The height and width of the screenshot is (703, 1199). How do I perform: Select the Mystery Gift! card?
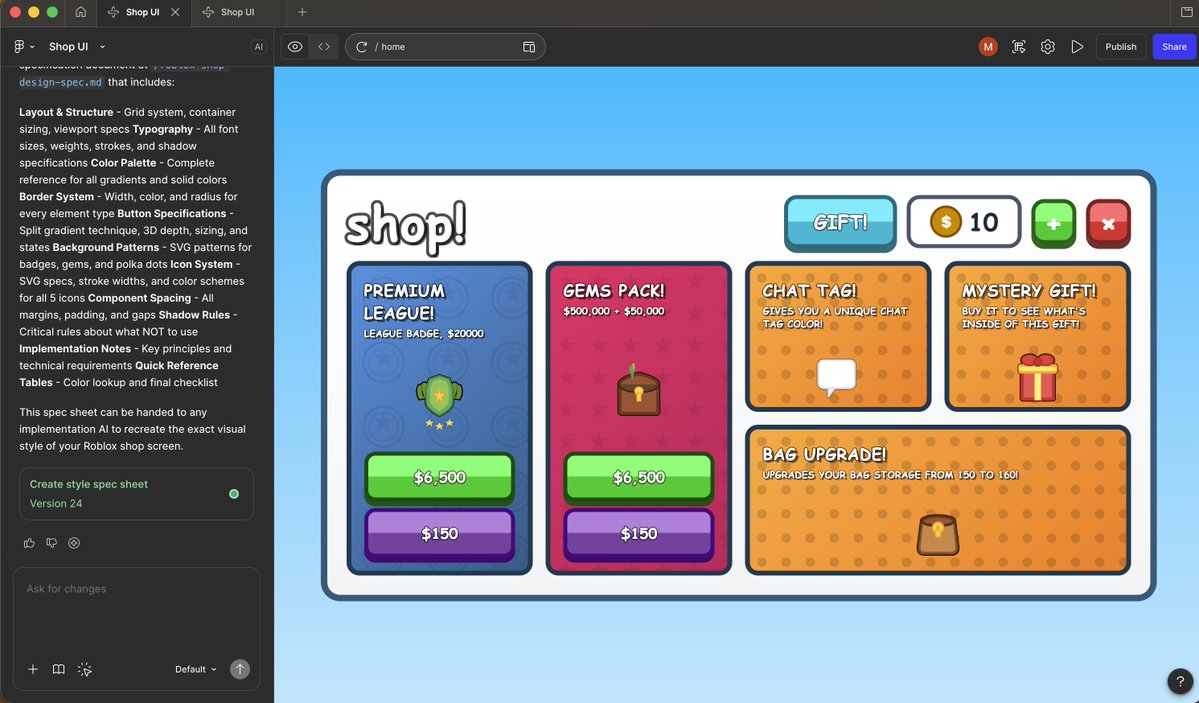tap(1038, 337)
